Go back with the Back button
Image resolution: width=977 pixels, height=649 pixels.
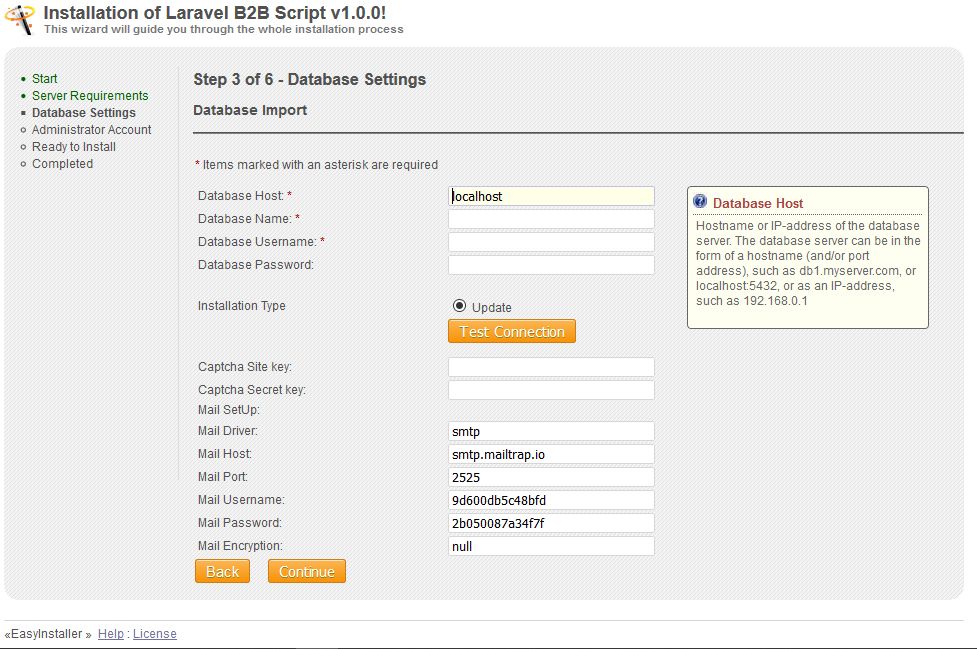pyautogui.click(x=222, y=571)
